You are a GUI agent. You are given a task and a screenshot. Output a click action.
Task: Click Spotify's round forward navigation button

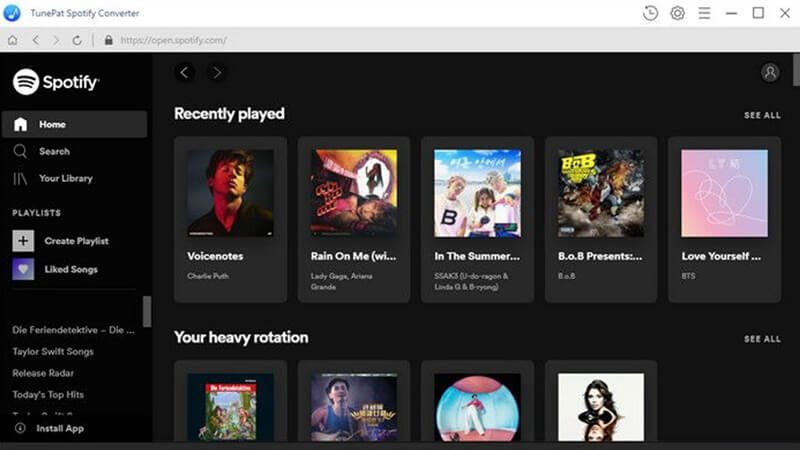(217, 72)
